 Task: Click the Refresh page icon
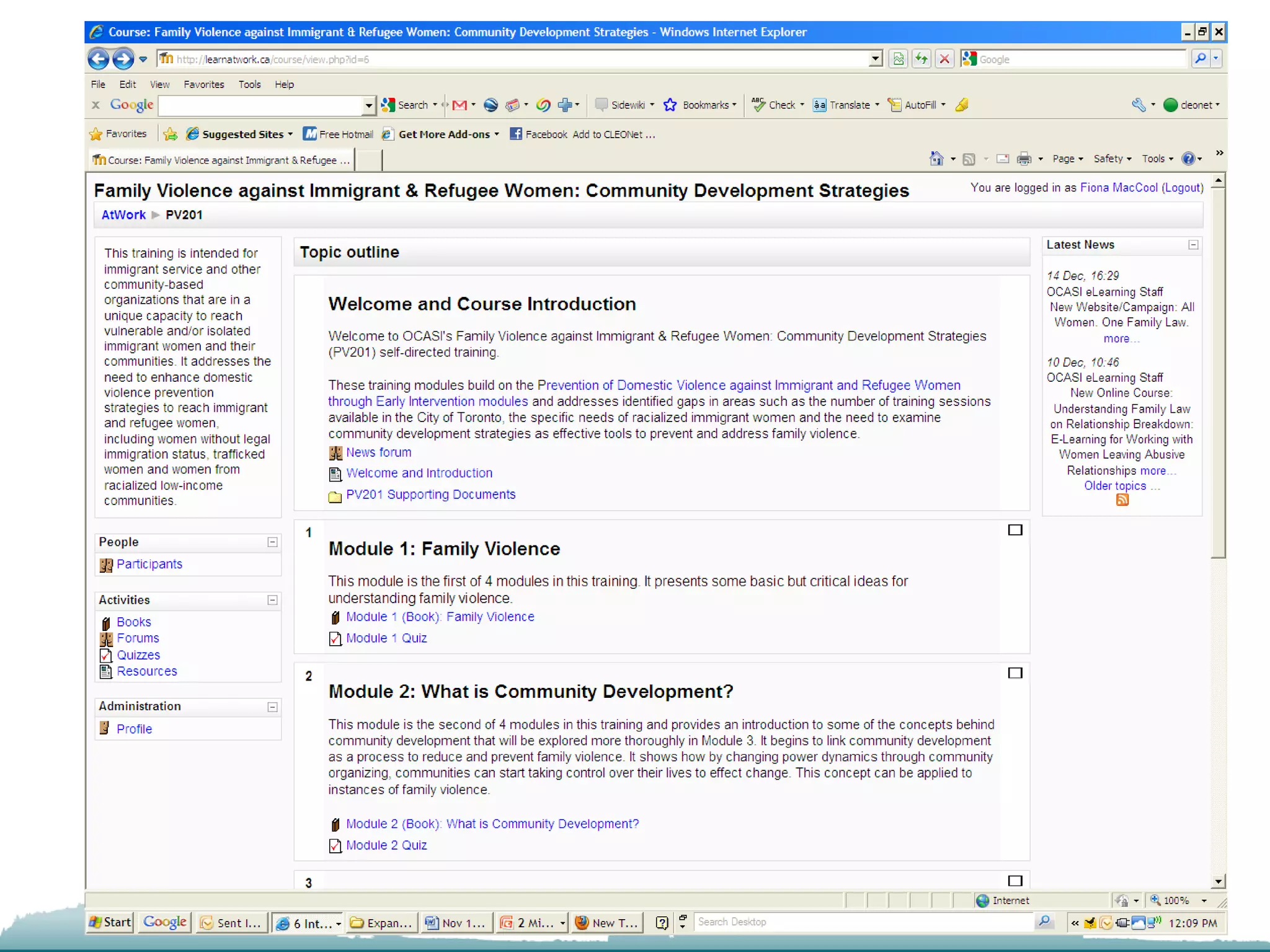pyautogui.click(x=921, y=59)
